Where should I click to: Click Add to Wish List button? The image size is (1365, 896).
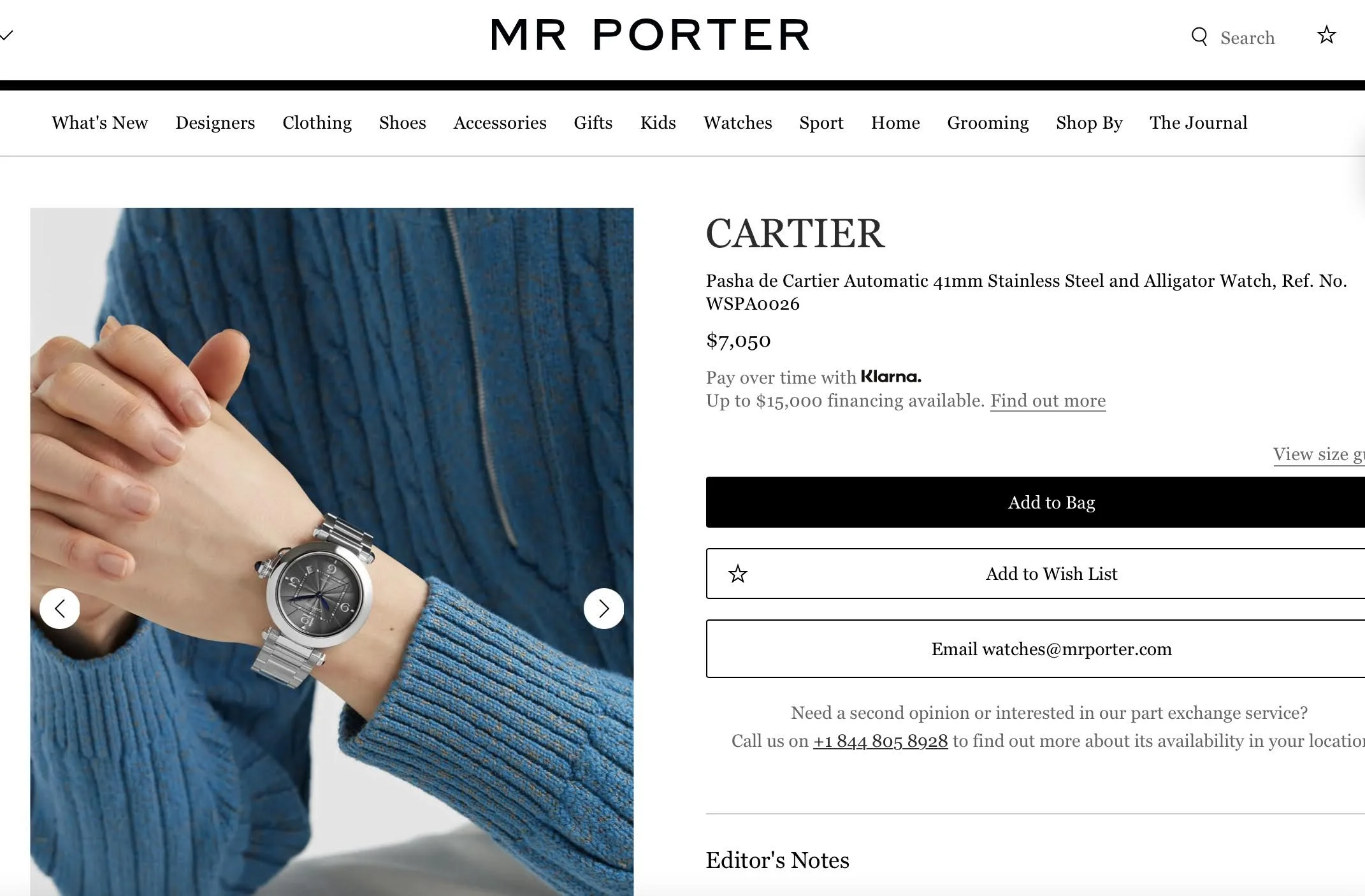[1036, 574]
